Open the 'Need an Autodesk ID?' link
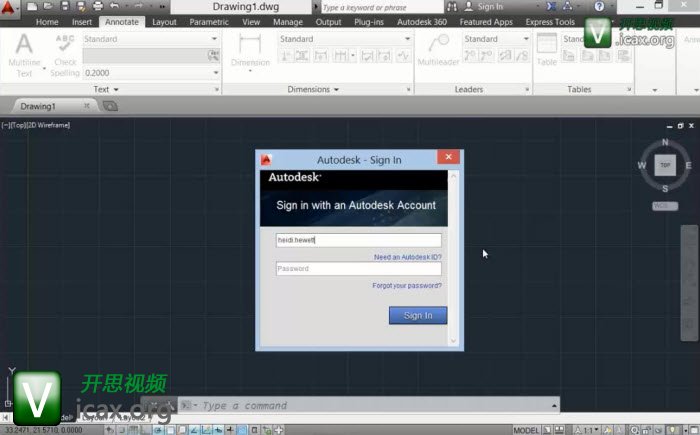The image size is (700, 435). coord(407,257)
